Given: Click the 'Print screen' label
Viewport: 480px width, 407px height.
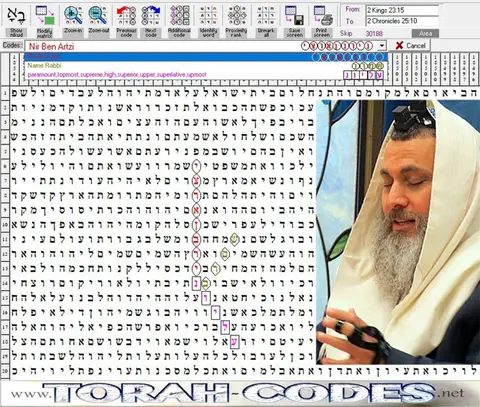Looking at the screenshot, I should (x=323, y=32).
